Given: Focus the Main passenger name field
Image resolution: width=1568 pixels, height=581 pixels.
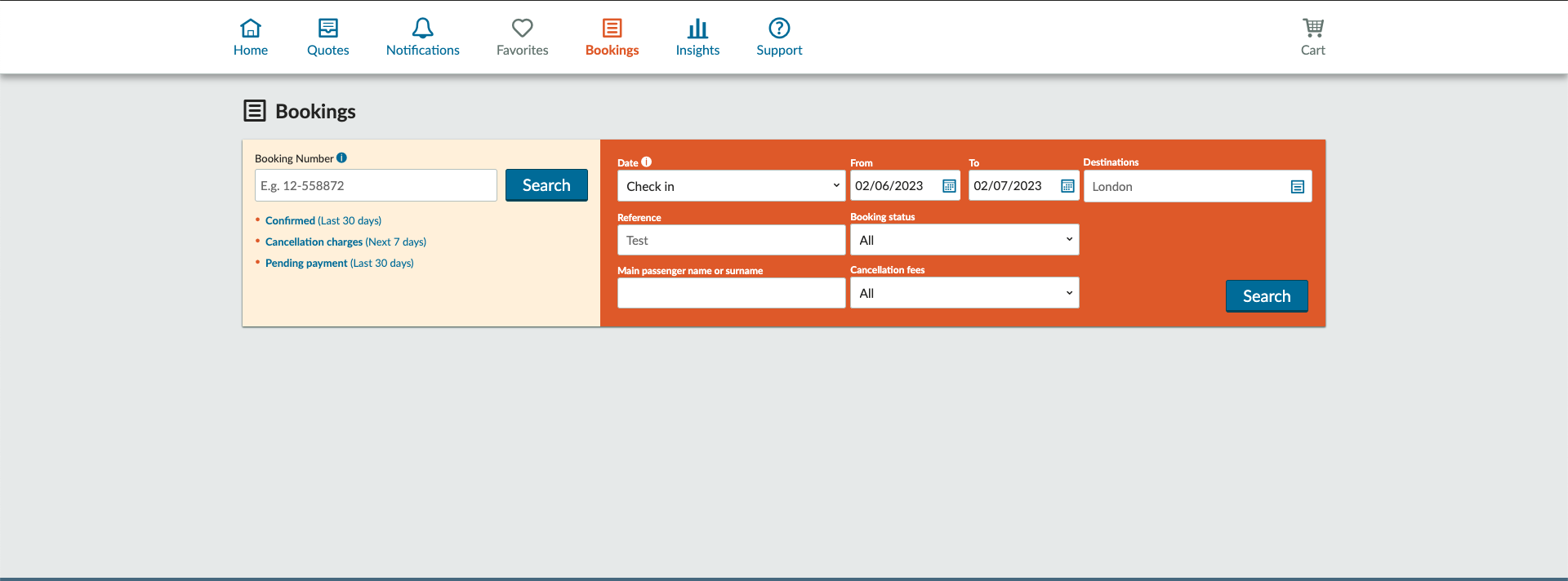Looking at the screenshot, I should point(732,293).
